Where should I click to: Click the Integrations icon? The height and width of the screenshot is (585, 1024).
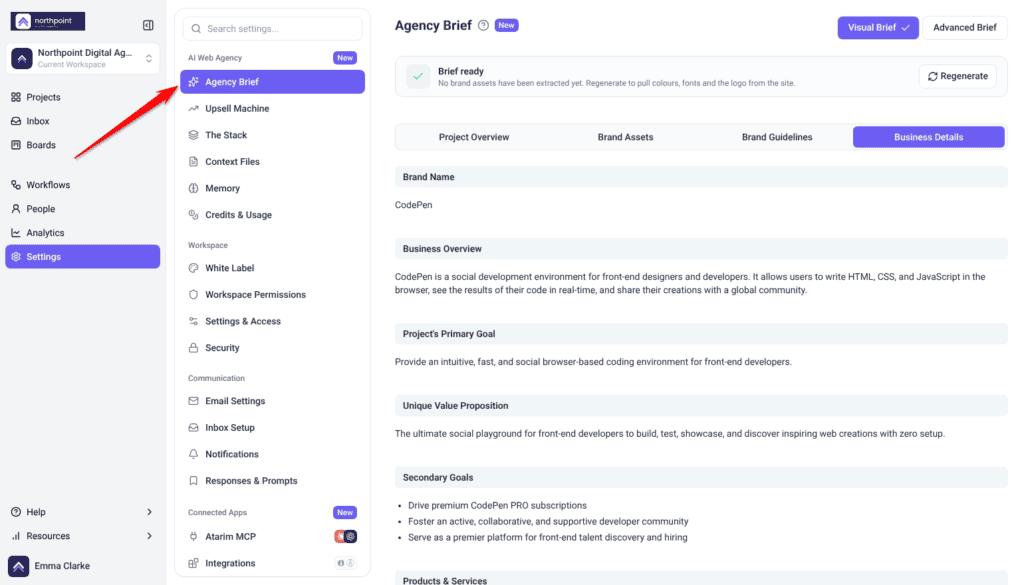pos(193,563)
